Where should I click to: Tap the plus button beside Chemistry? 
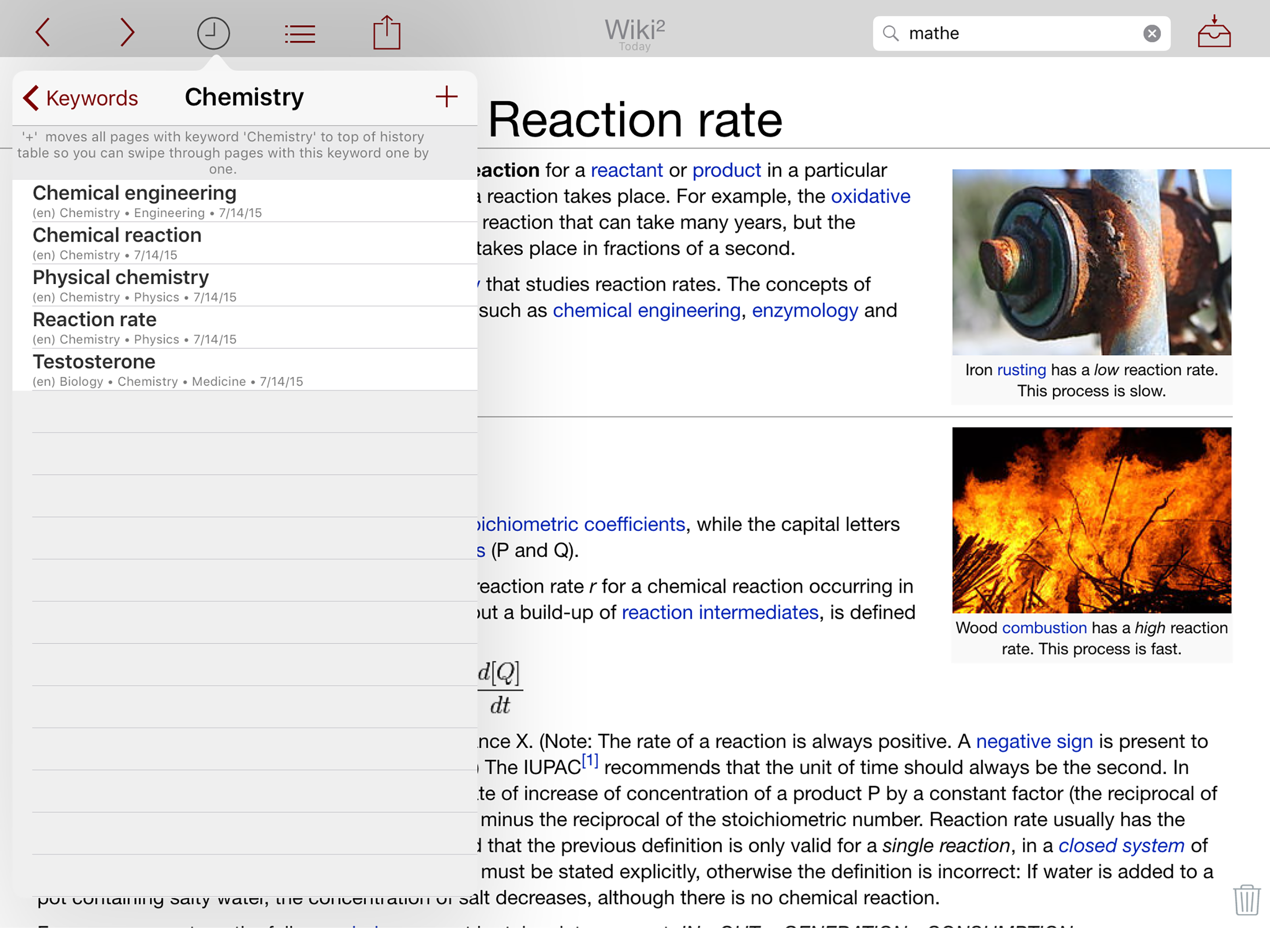pos(446,97)
